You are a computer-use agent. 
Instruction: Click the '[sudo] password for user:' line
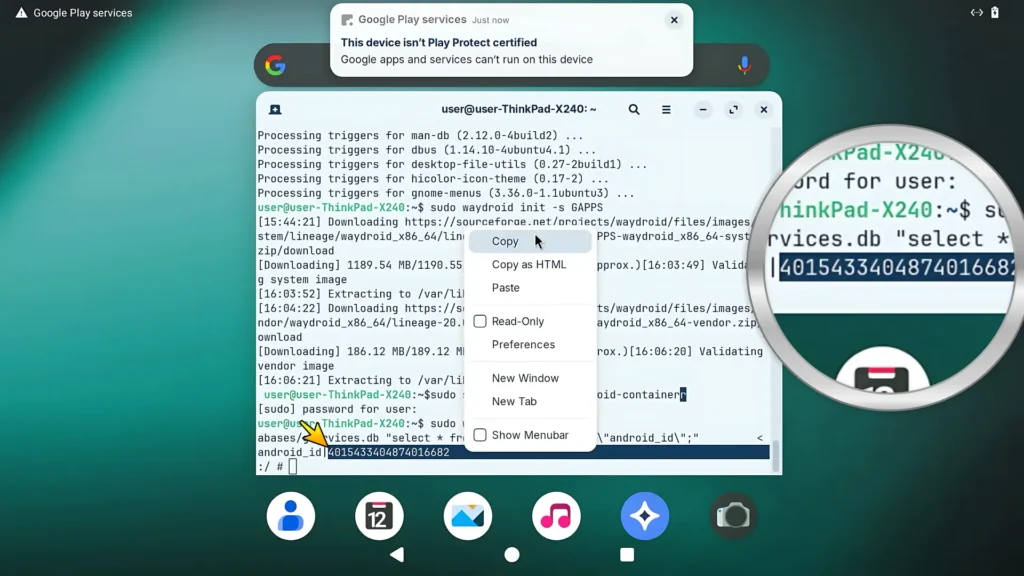(x=337, y=409)
